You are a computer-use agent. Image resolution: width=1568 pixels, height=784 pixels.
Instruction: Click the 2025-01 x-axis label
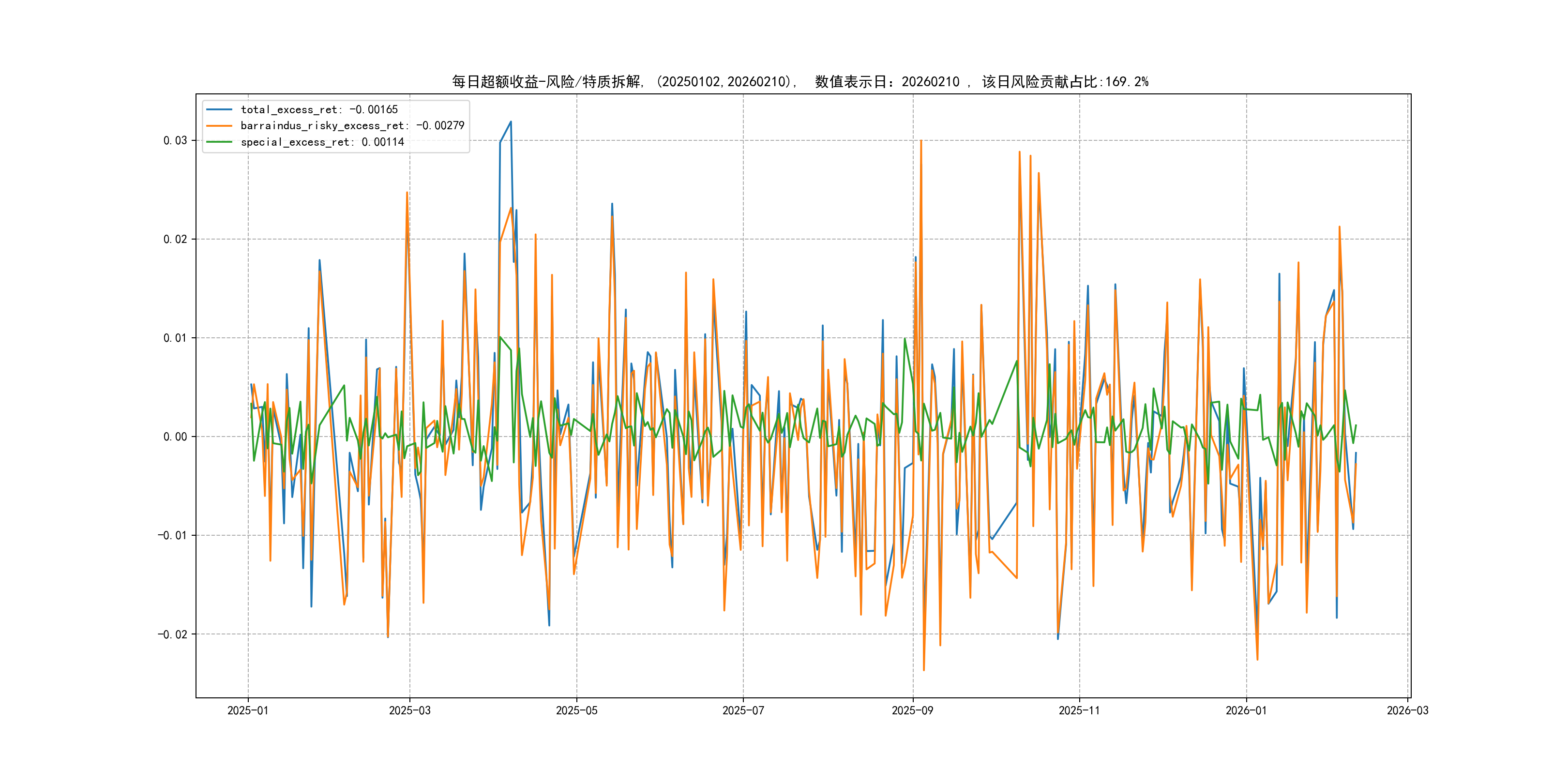(248, 710)
